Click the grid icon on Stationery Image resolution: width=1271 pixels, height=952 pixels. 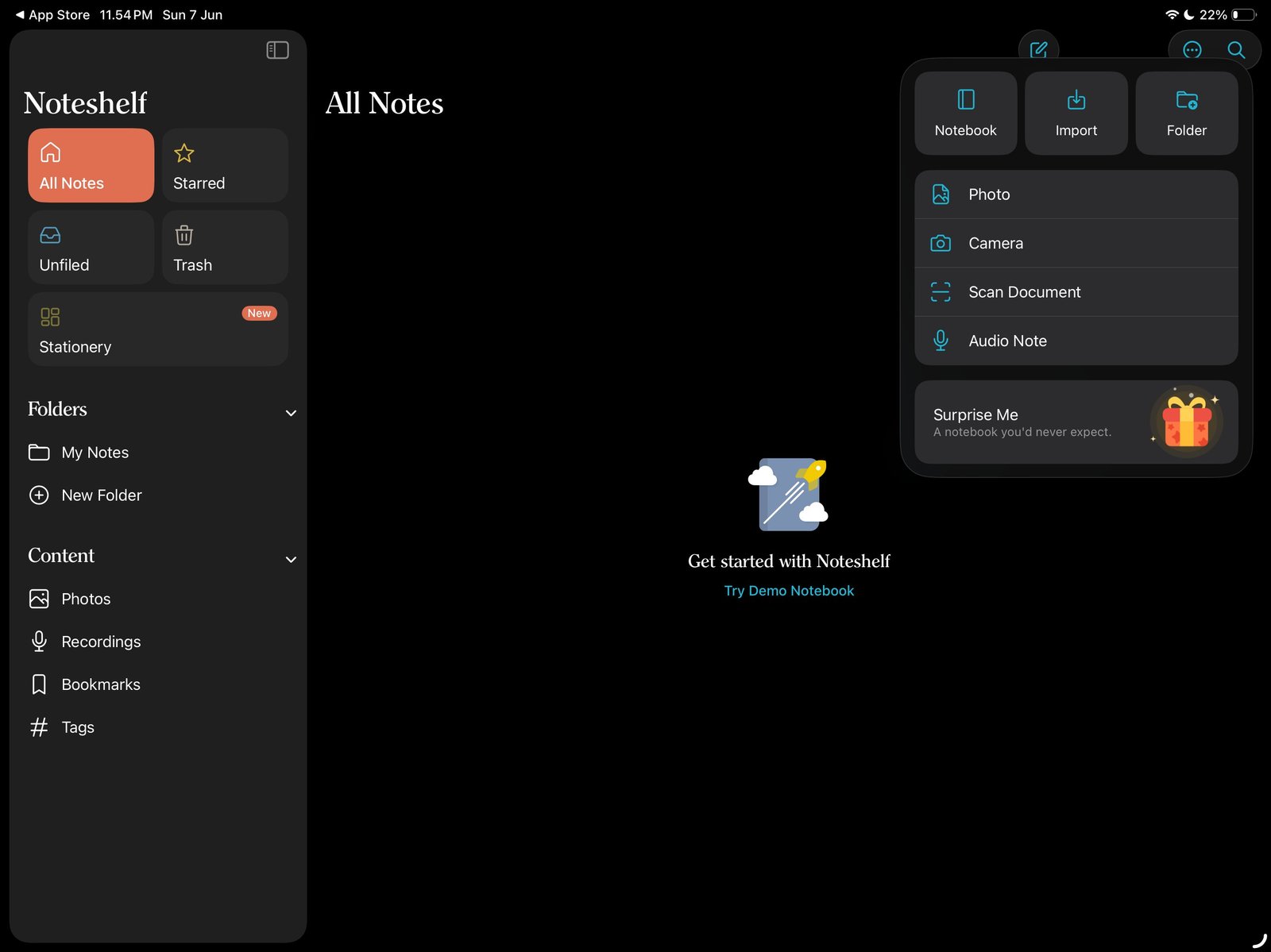point(50,317)
